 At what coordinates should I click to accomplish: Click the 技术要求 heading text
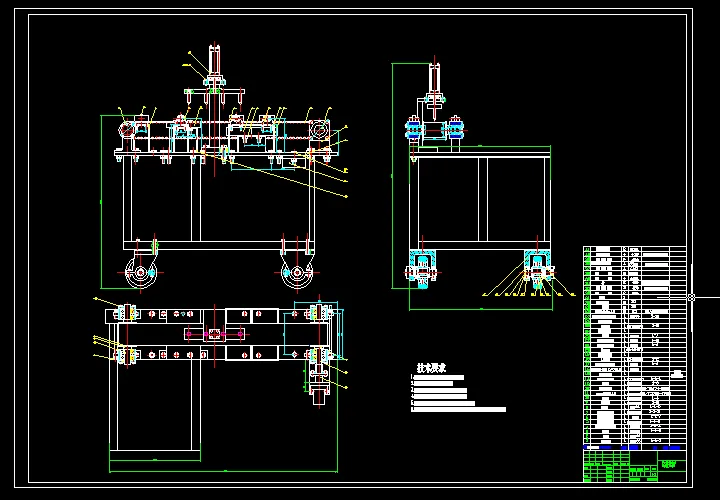[x=431, y=368]
